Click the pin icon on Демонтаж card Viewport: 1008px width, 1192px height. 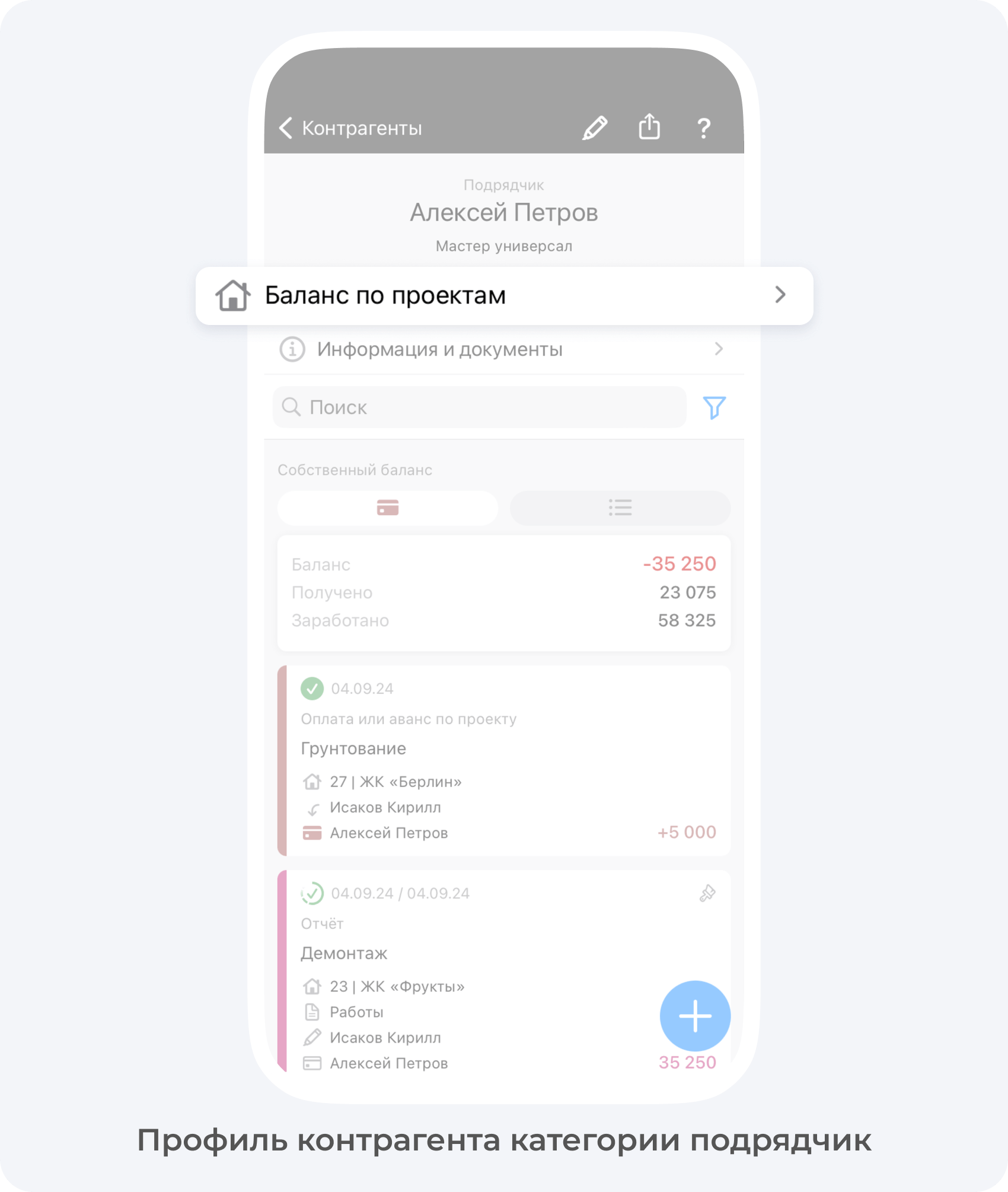coord(707,893)
